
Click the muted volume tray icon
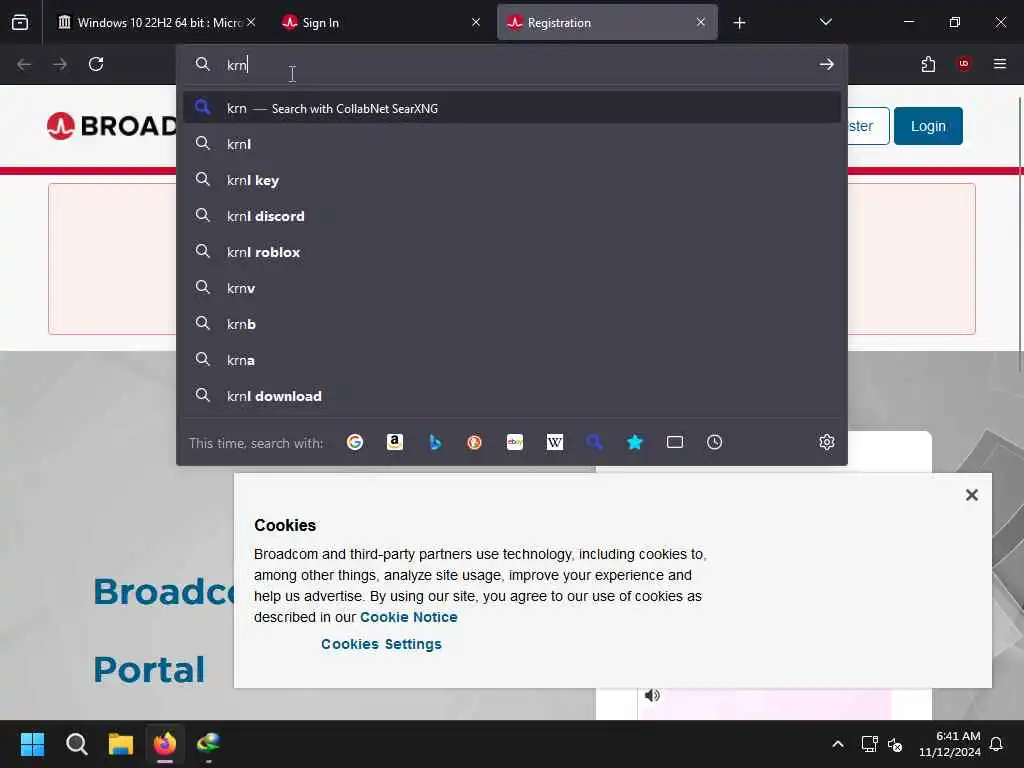tap(895, 744)
